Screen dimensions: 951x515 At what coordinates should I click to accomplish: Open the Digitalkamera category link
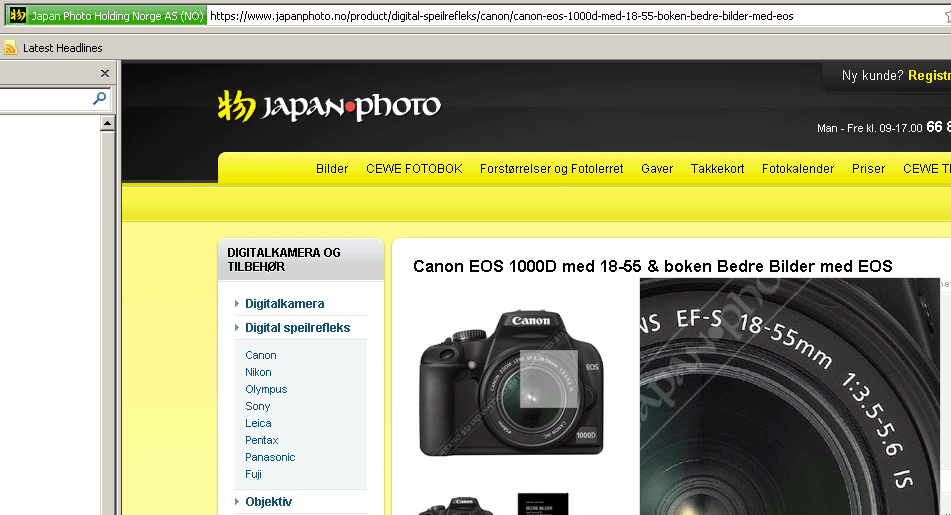tap(284, 304)
